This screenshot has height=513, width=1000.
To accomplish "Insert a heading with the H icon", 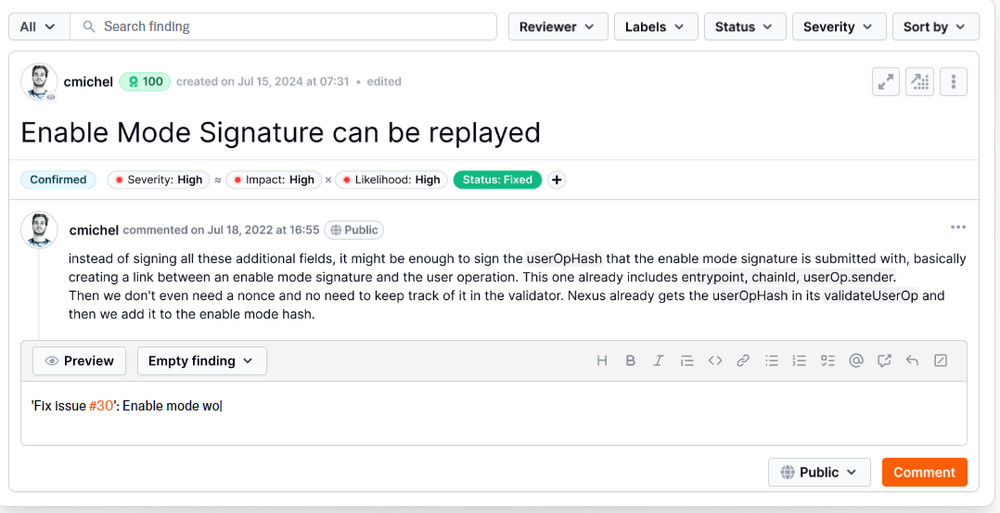I will [602, 361].
